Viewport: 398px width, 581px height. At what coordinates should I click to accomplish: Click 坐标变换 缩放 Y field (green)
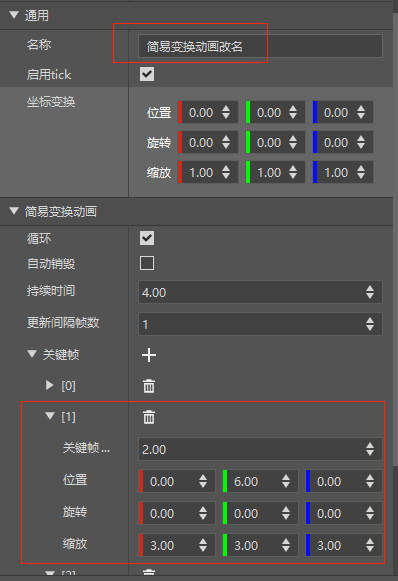point(275,172)
